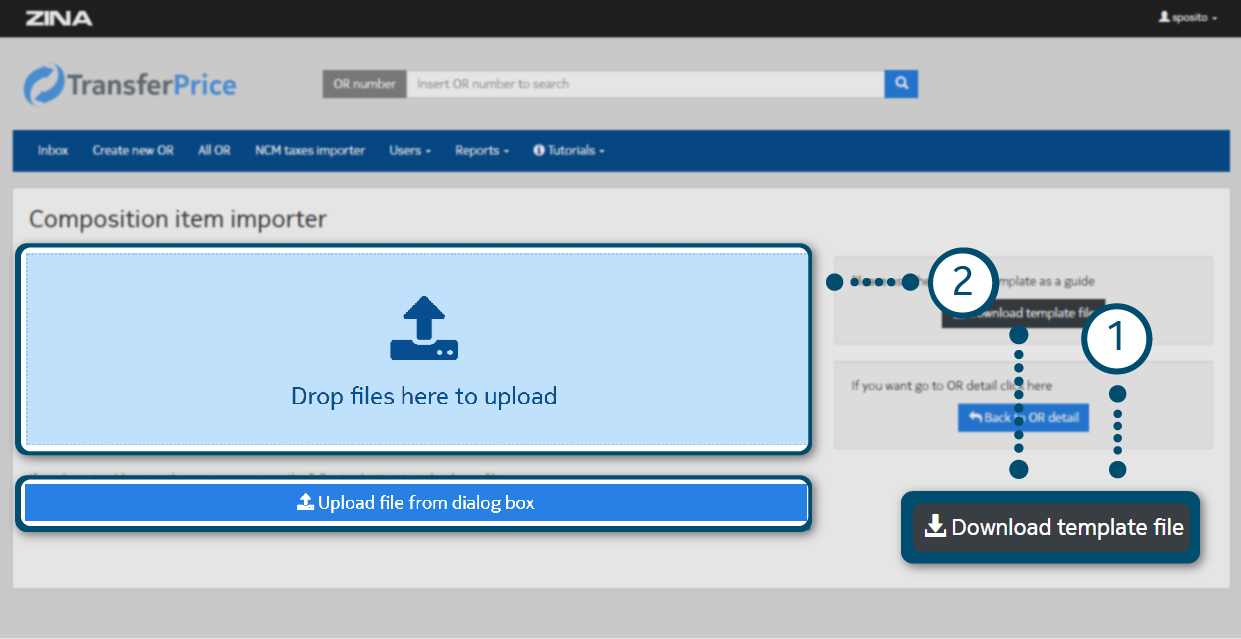Open the All OR page
The height and width of the screenshot is (639, 1241).
(x=214, y=151)
